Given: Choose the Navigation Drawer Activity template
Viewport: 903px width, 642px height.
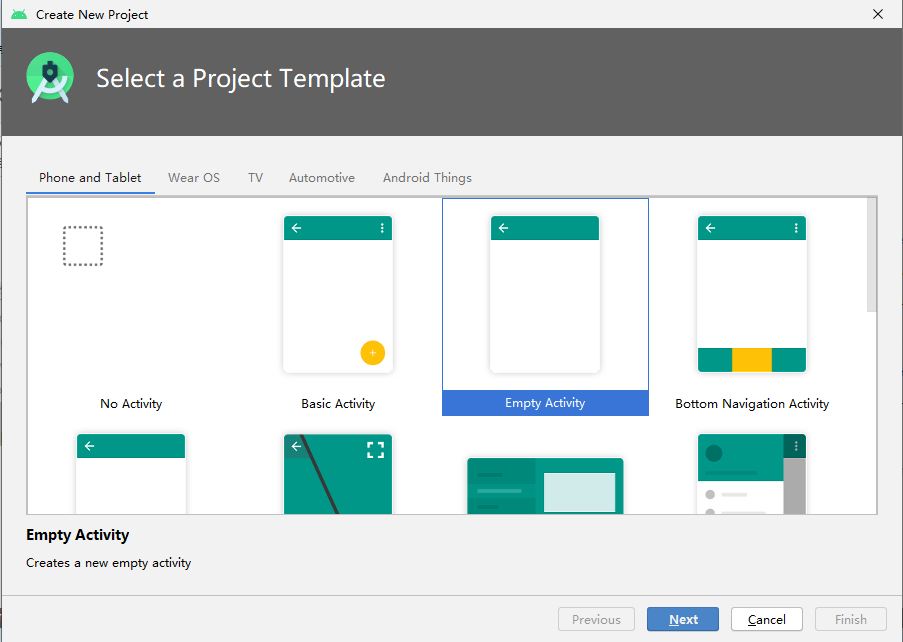Looking at the screenshot, I should (x=752, y=474).
